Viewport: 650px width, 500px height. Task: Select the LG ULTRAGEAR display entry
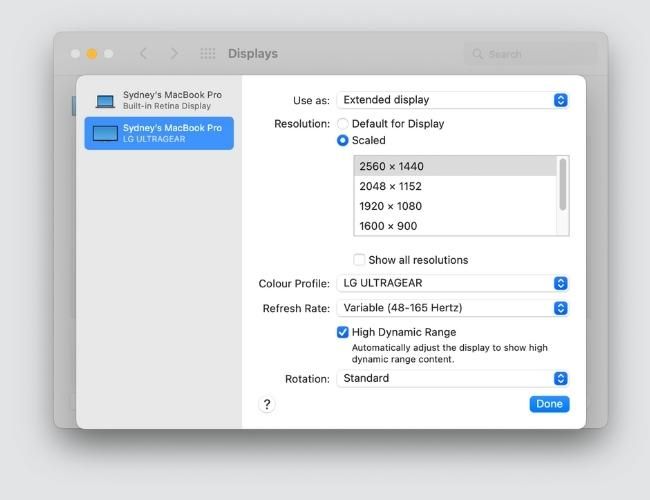tap(159, 133)
